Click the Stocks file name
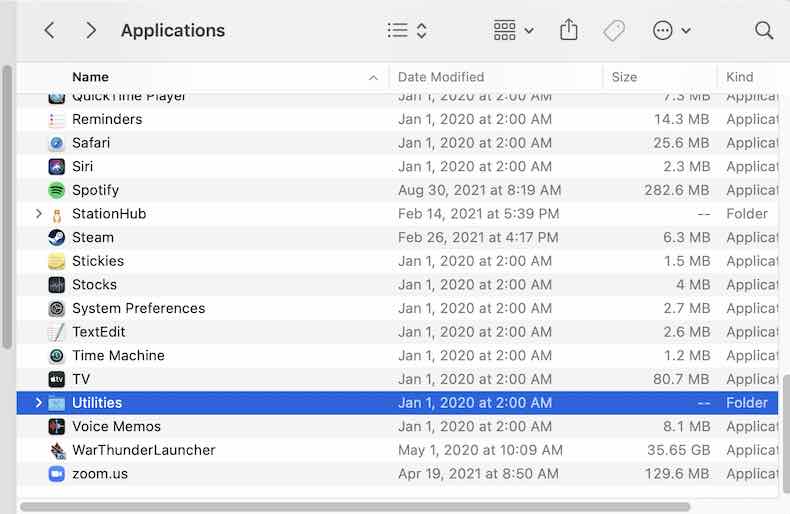 [x=94, y=285]
